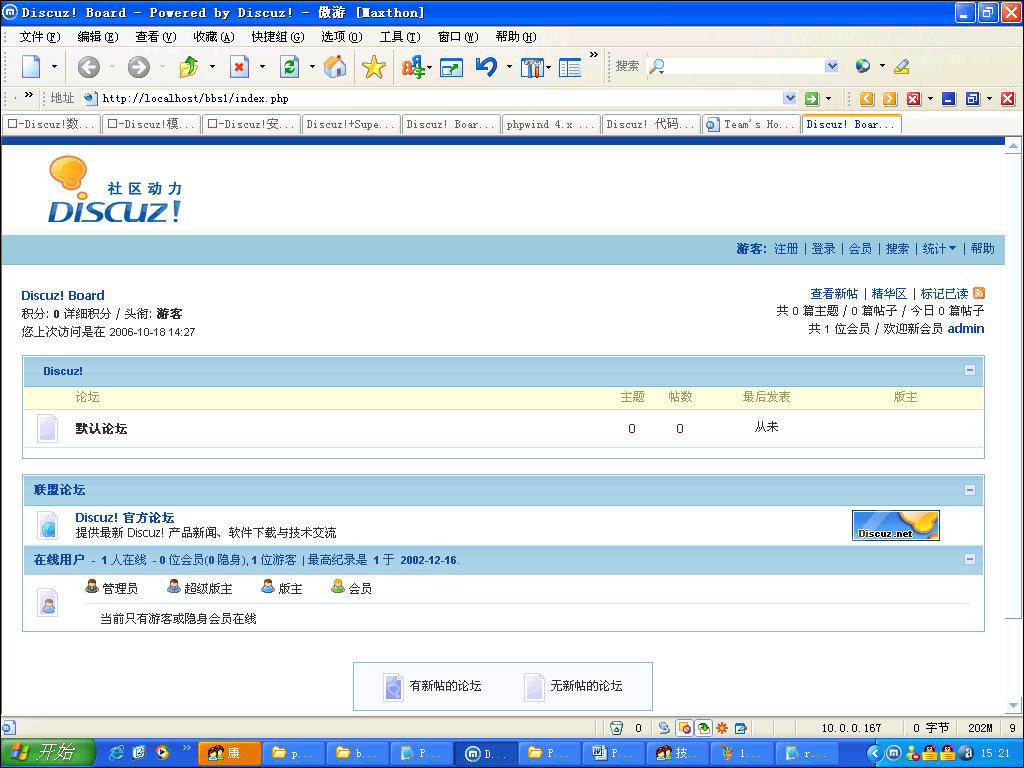Click the Stop loading red X icon
Image resolution: width=1024 pixels, height=768 pixels.
point(240,67)
